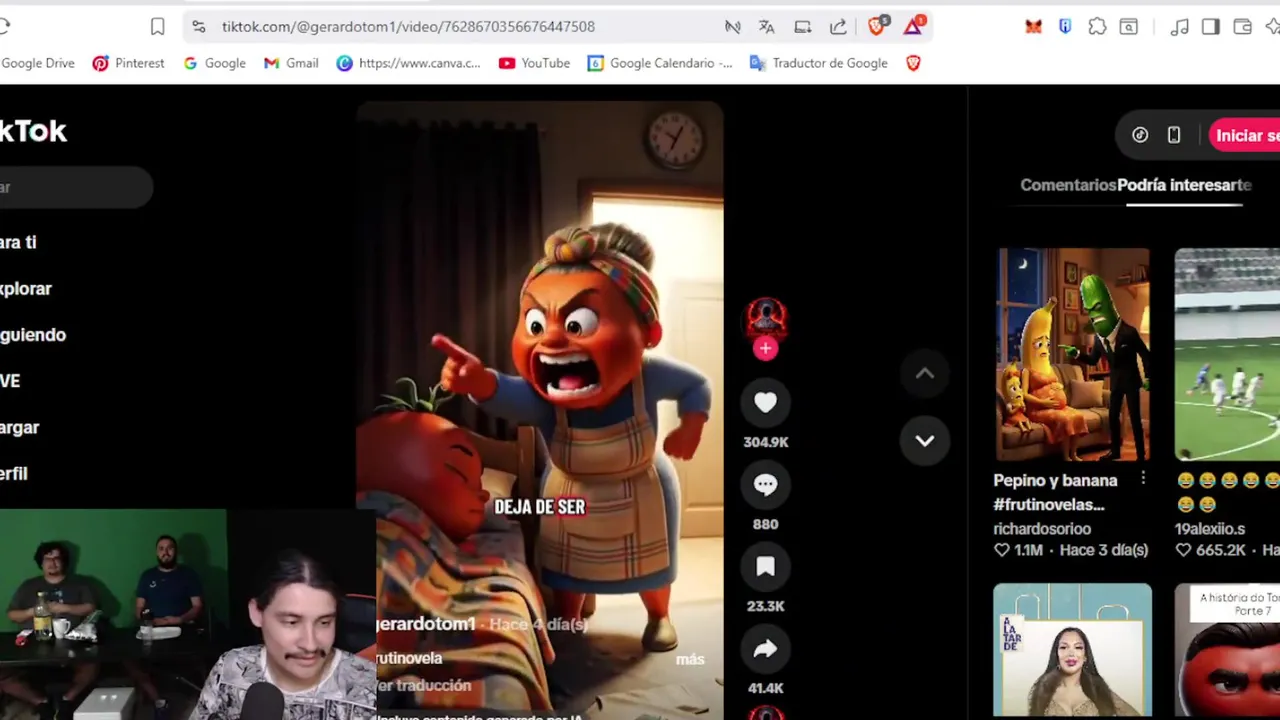Open the woman presenter video thumbnail

[x=1072, y=650]
